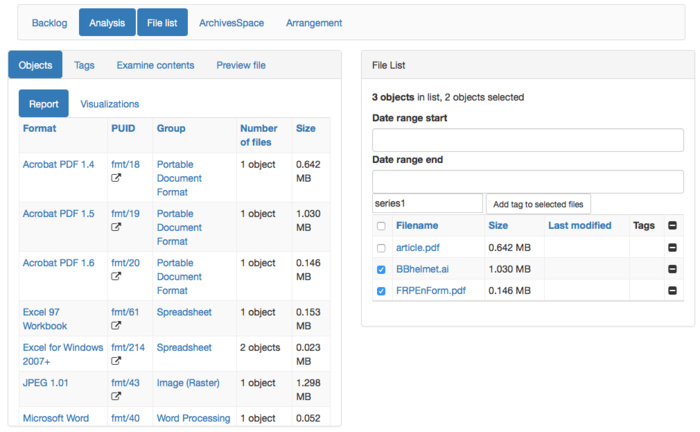Open external link icon for fmt/19
Viewport: 700px width, 432px height.
[x=116, y=228]
